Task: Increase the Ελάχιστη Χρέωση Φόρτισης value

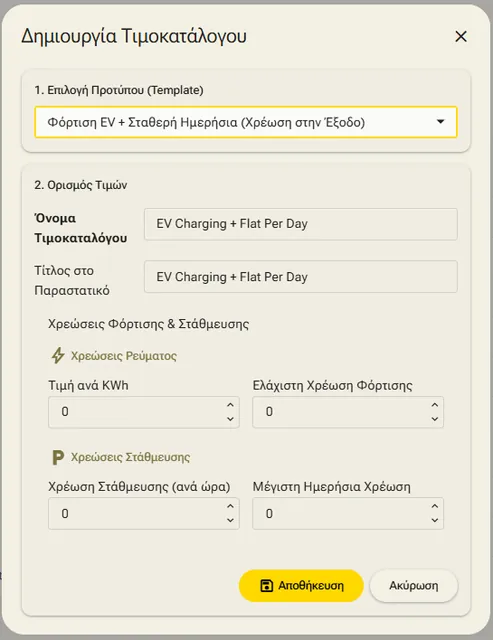Action: point(435,405)
